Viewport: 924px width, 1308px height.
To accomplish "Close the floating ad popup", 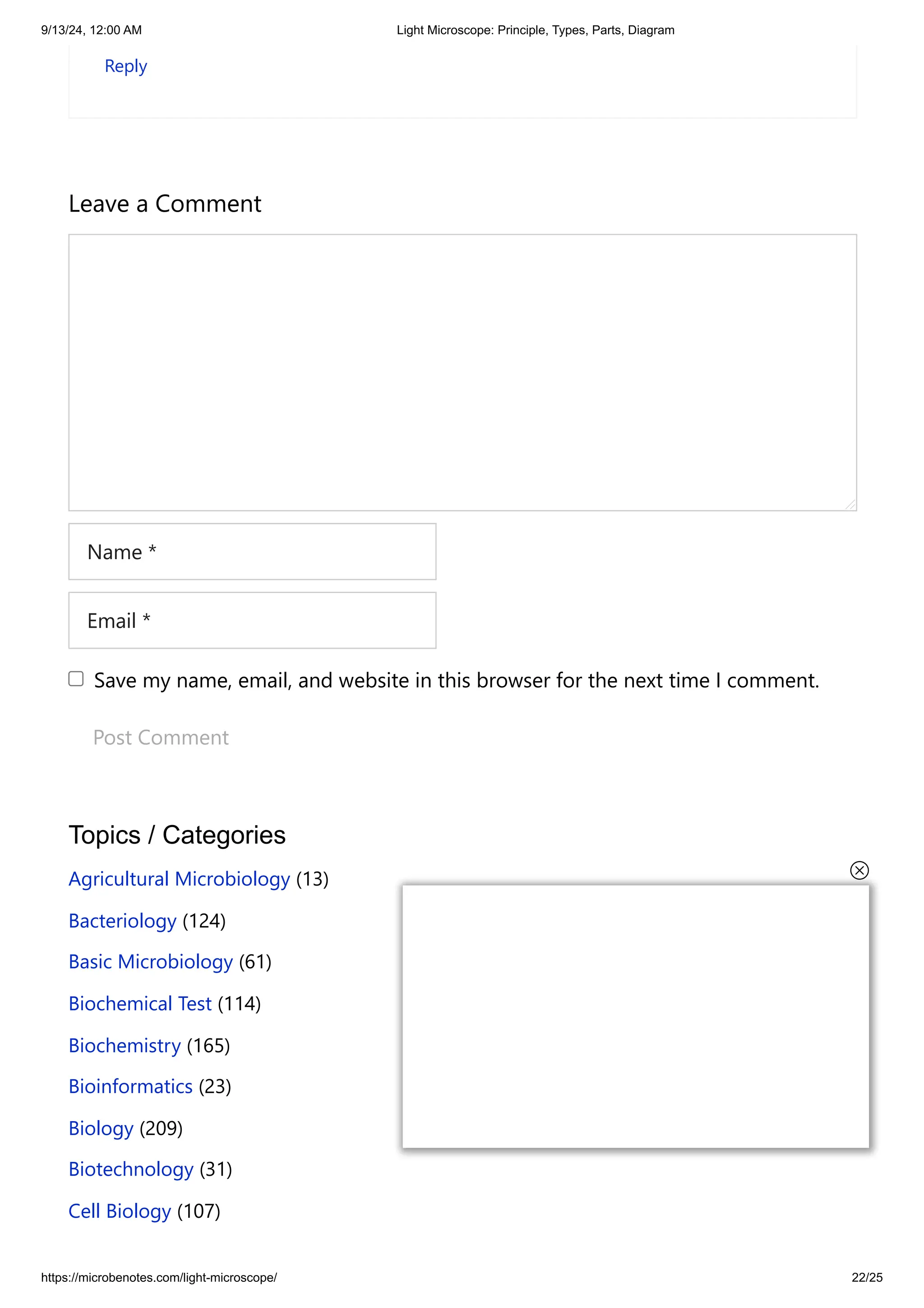I will [859, 871].
